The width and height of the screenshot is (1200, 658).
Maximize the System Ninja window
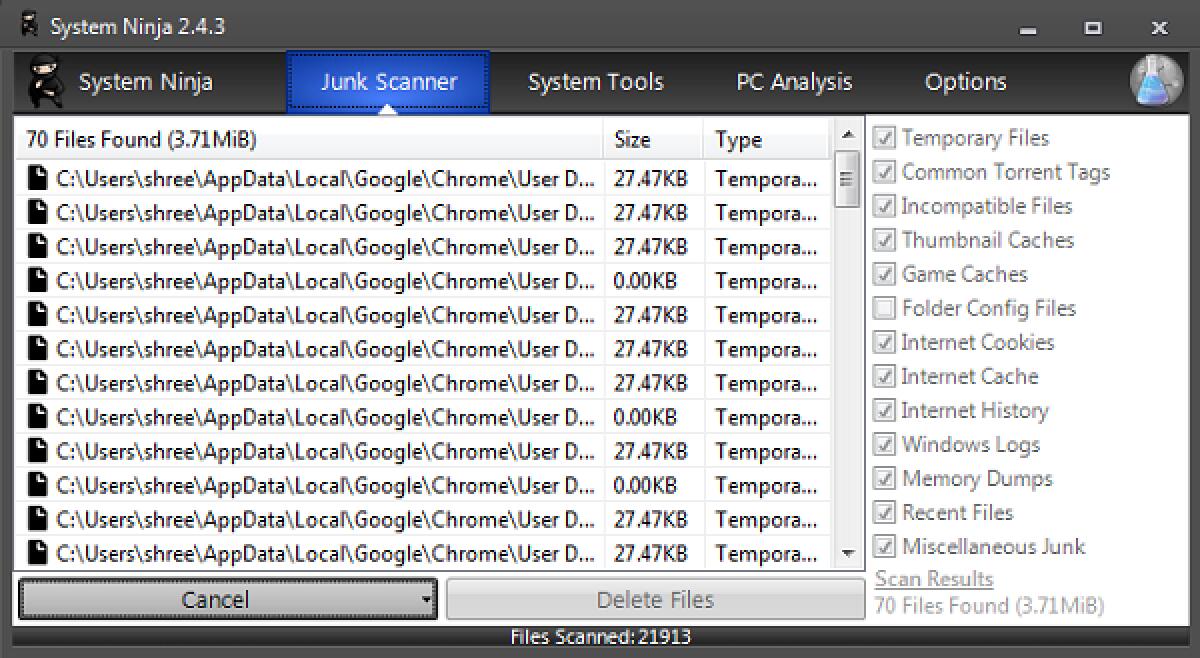pos(1093,28)
